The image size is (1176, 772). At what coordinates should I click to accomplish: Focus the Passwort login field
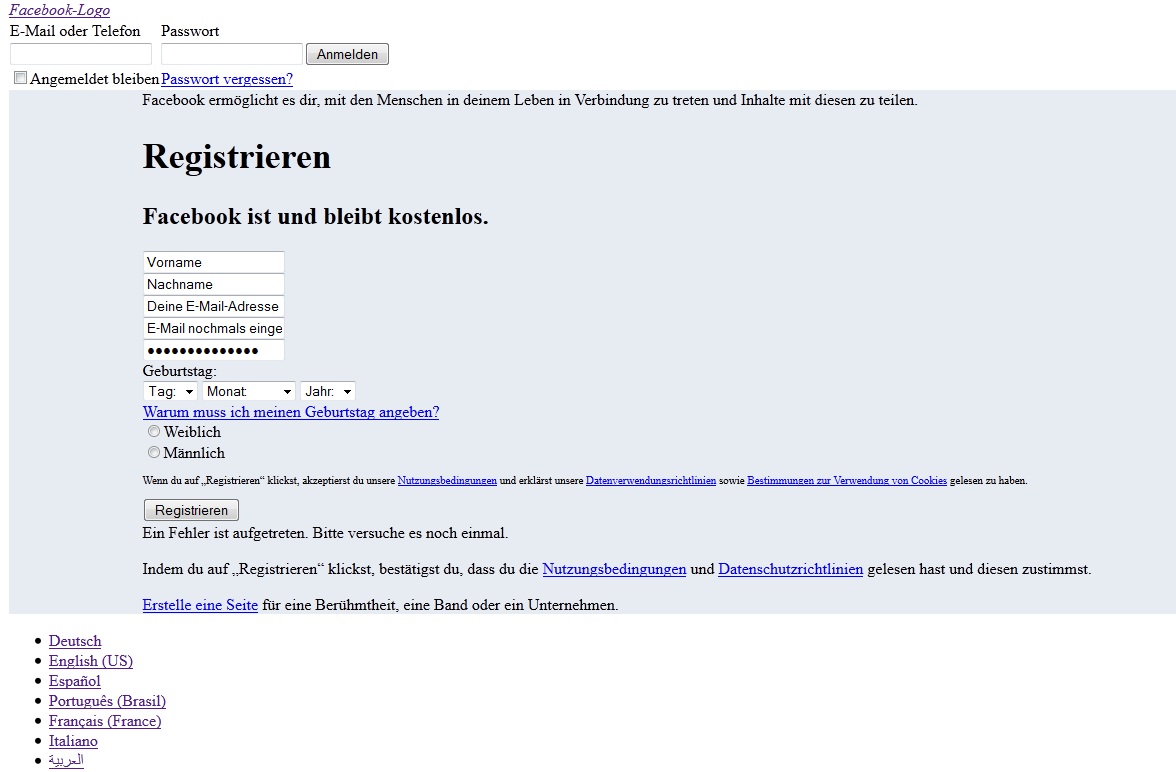pos(232,54)
